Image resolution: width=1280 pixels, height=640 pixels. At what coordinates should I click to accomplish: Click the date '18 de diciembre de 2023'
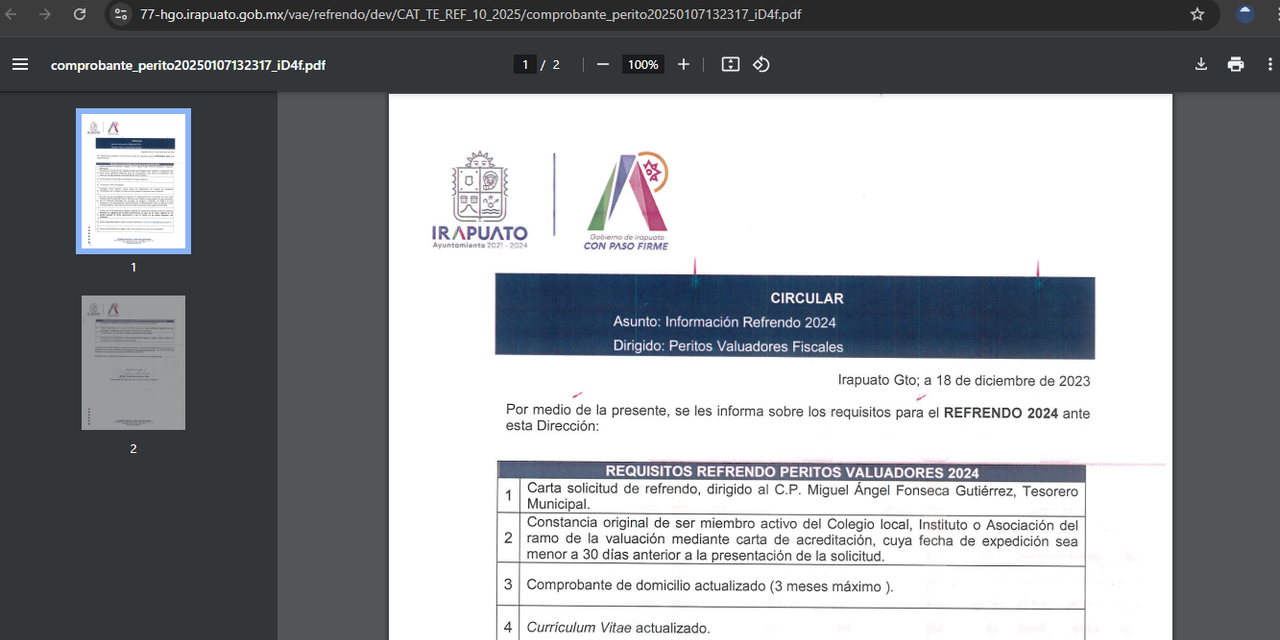[1012, 381]
